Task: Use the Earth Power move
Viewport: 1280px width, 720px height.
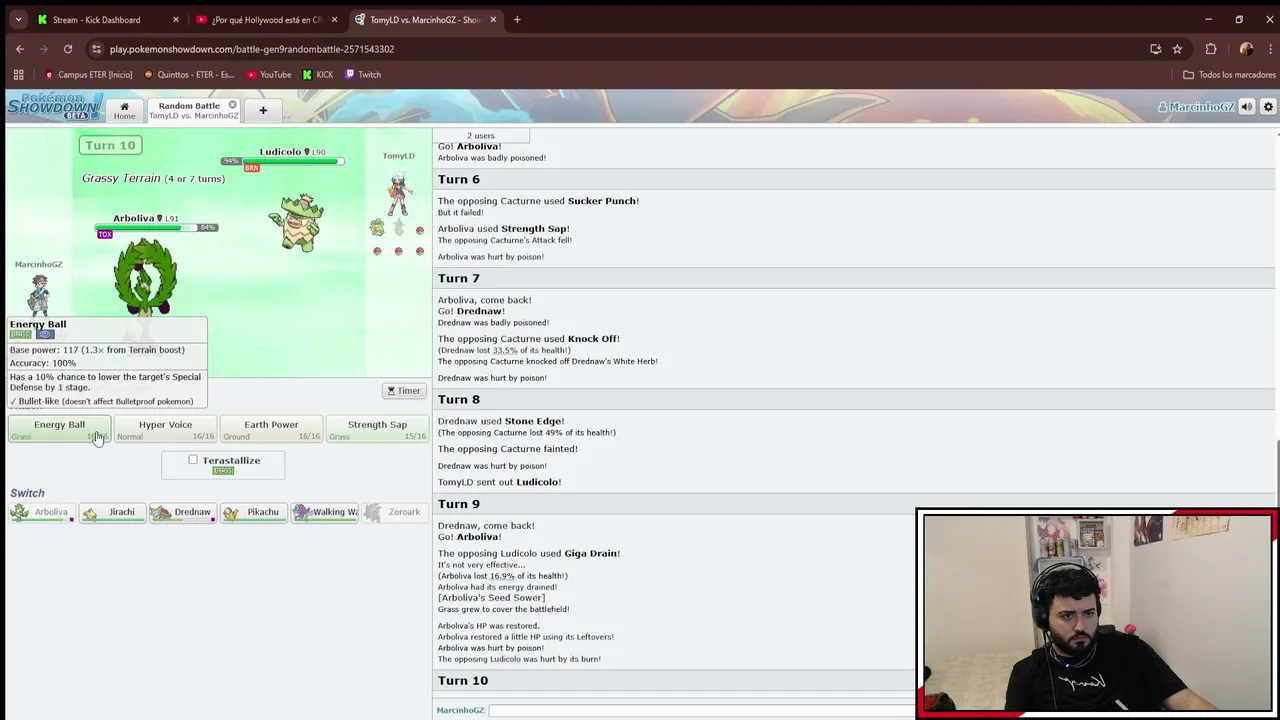Action: tap(271, 430)
